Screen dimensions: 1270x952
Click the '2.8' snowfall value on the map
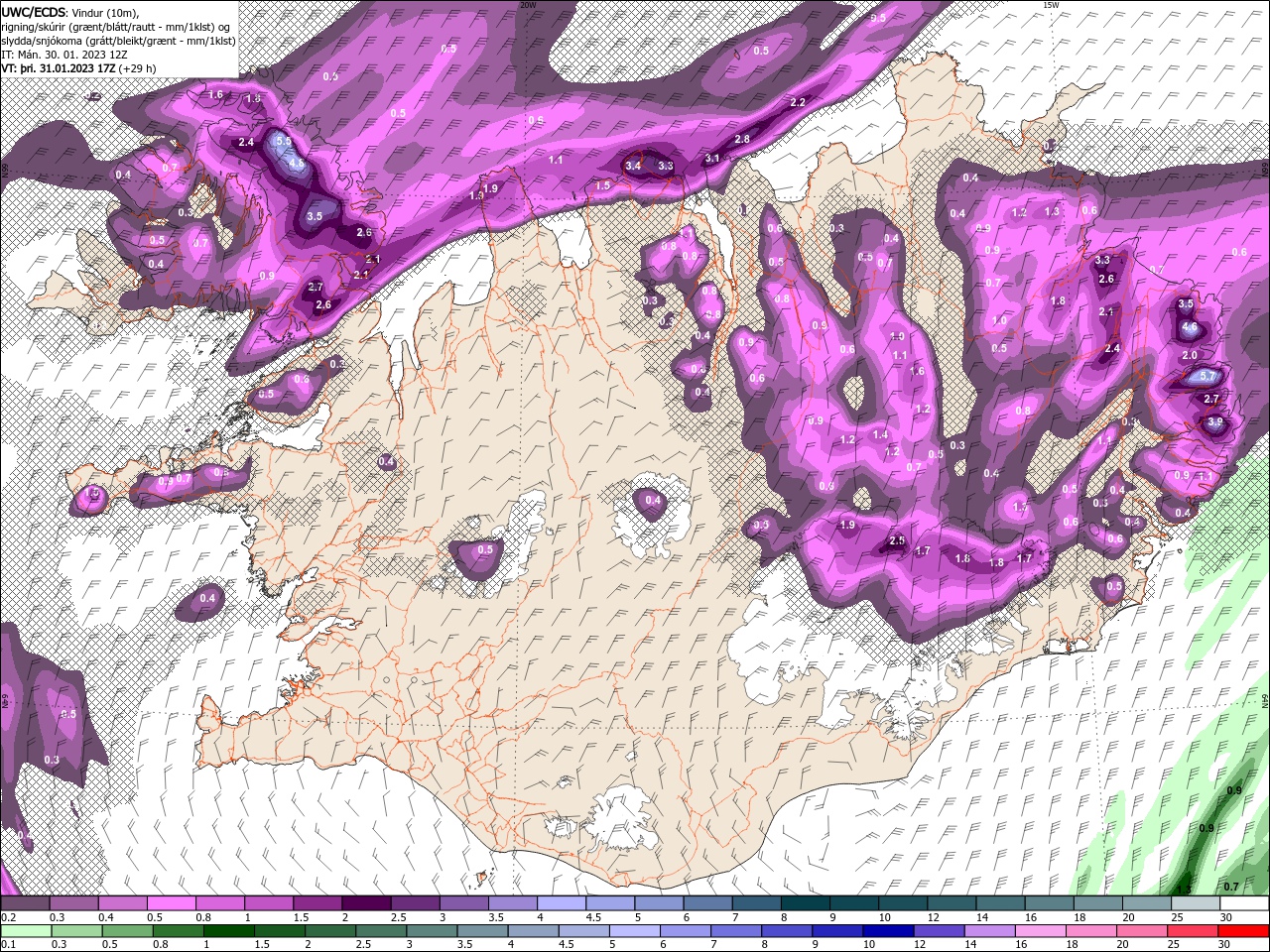[x=742, y=140]
